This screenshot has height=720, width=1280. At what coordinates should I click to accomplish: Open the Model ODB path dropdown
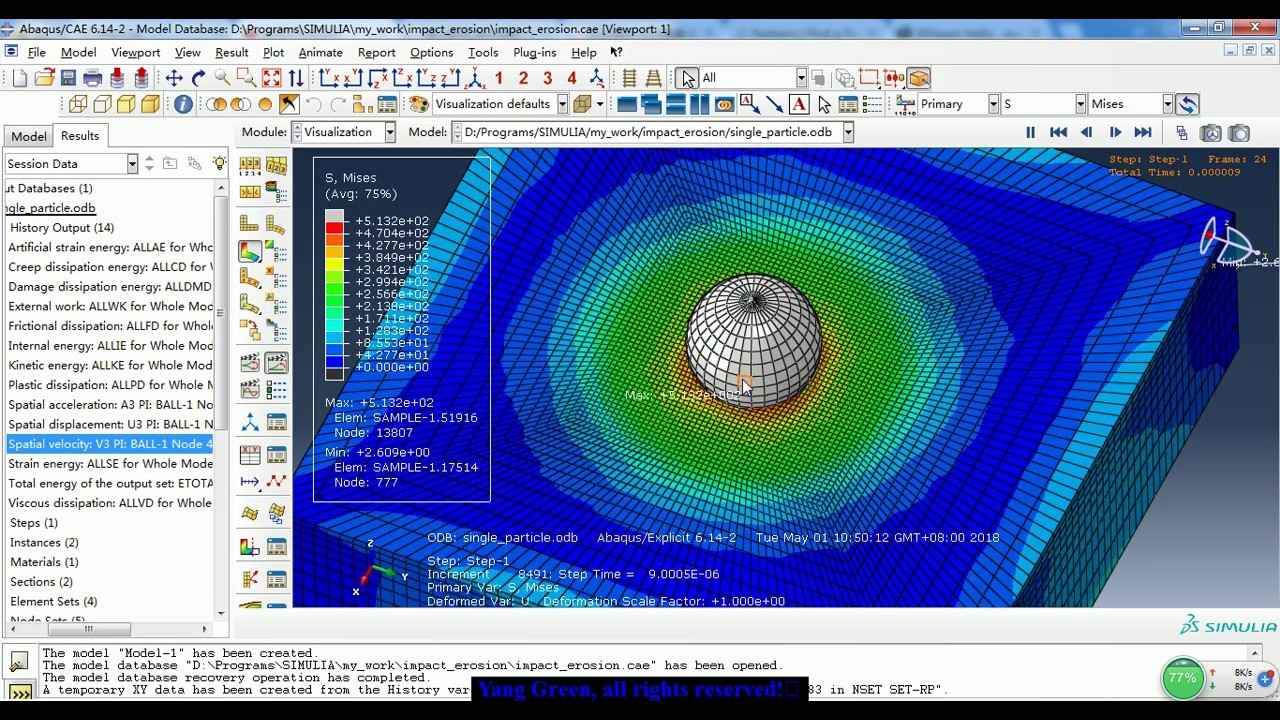848,132
